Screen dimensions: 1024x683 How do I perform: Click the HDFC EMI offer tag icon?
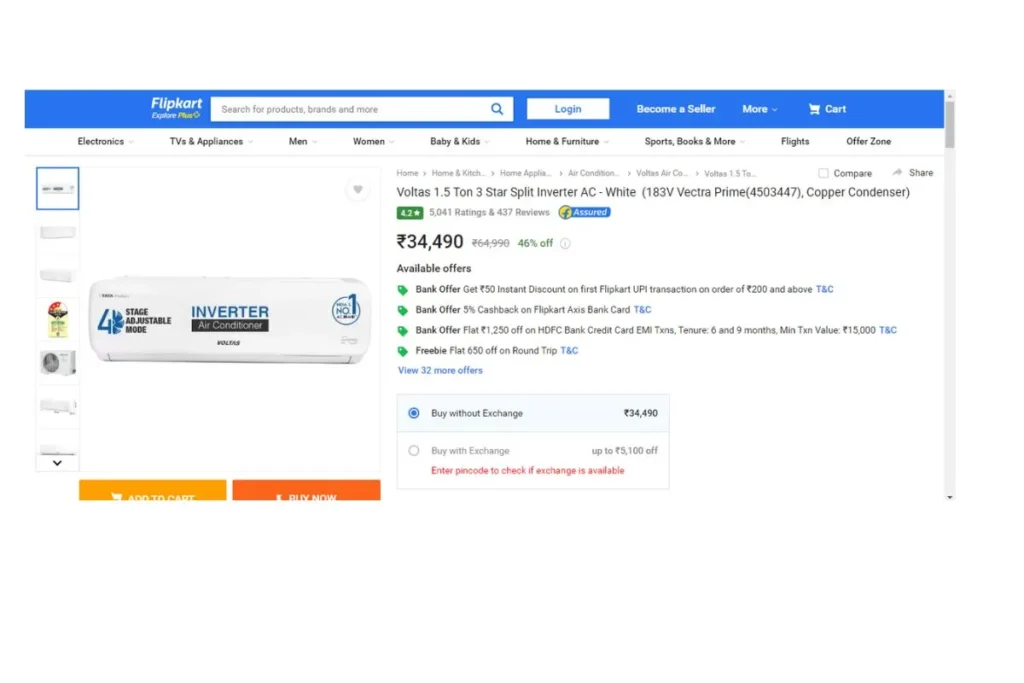click(403, 330)
